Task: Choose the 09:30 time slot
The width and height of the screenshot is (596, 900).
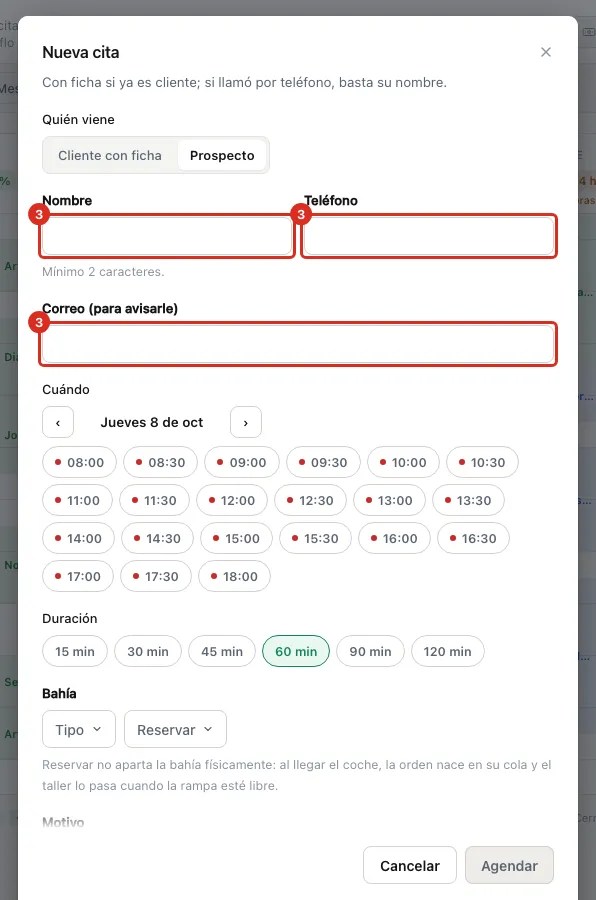Action: coord(323,463)
